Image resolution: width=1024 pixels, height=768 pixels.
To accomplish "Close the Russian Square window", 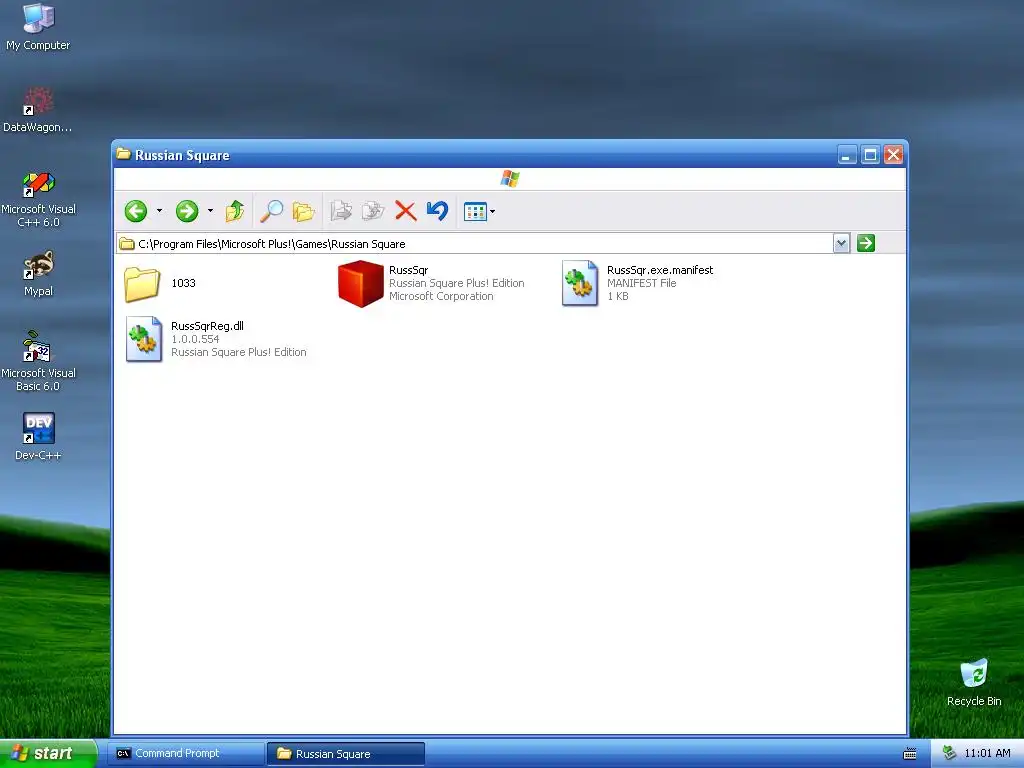I will [893, 155].
